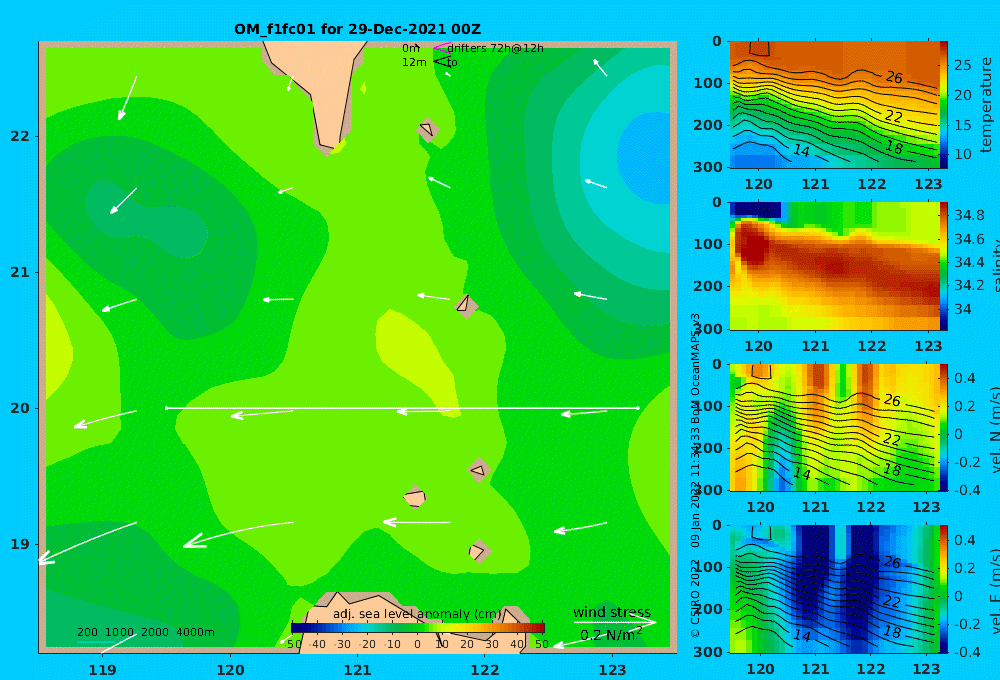The image size is (1000, 680).
Task: Click the blue low anomaly eddy near 123E
Action: tap(645, 156)
